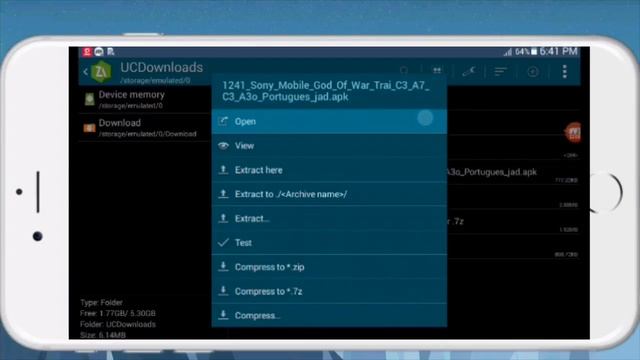Tap the orange floating action button

tap(573, 133)
